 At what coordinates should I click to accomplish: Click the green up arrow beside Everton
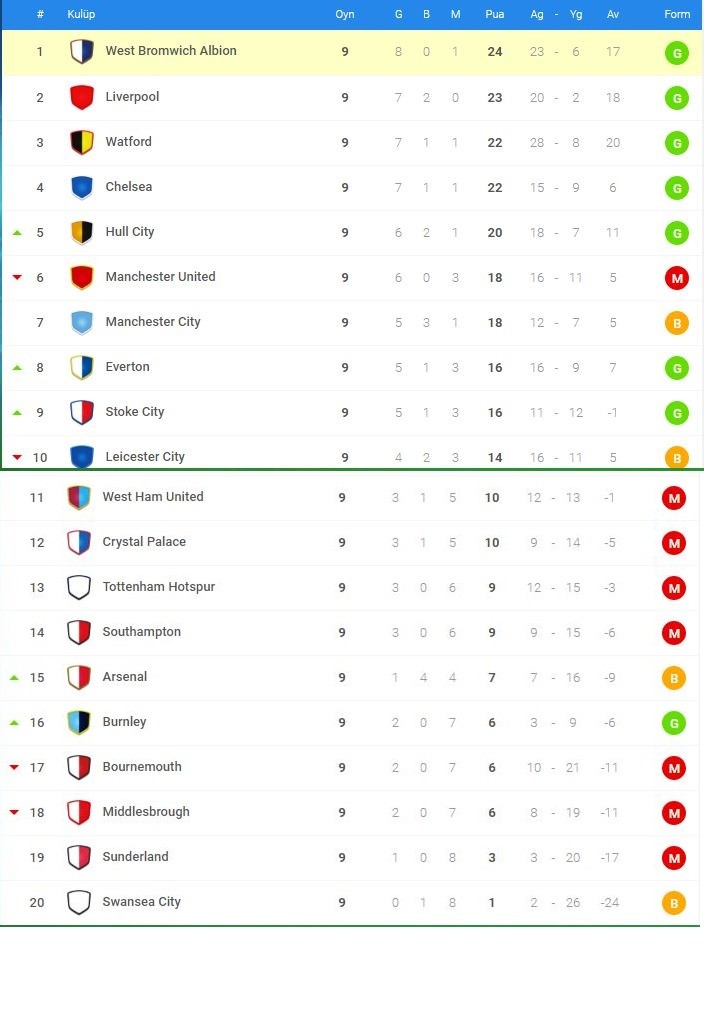click(x=17, y=367)
